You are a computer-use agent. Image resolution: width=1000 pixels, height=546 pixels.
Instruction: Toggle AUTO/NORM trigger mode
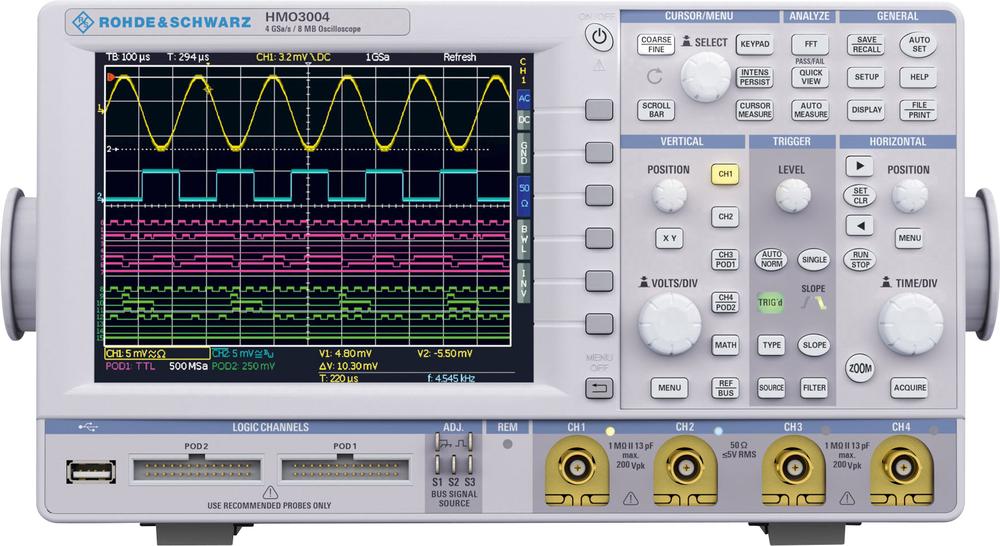770,259
